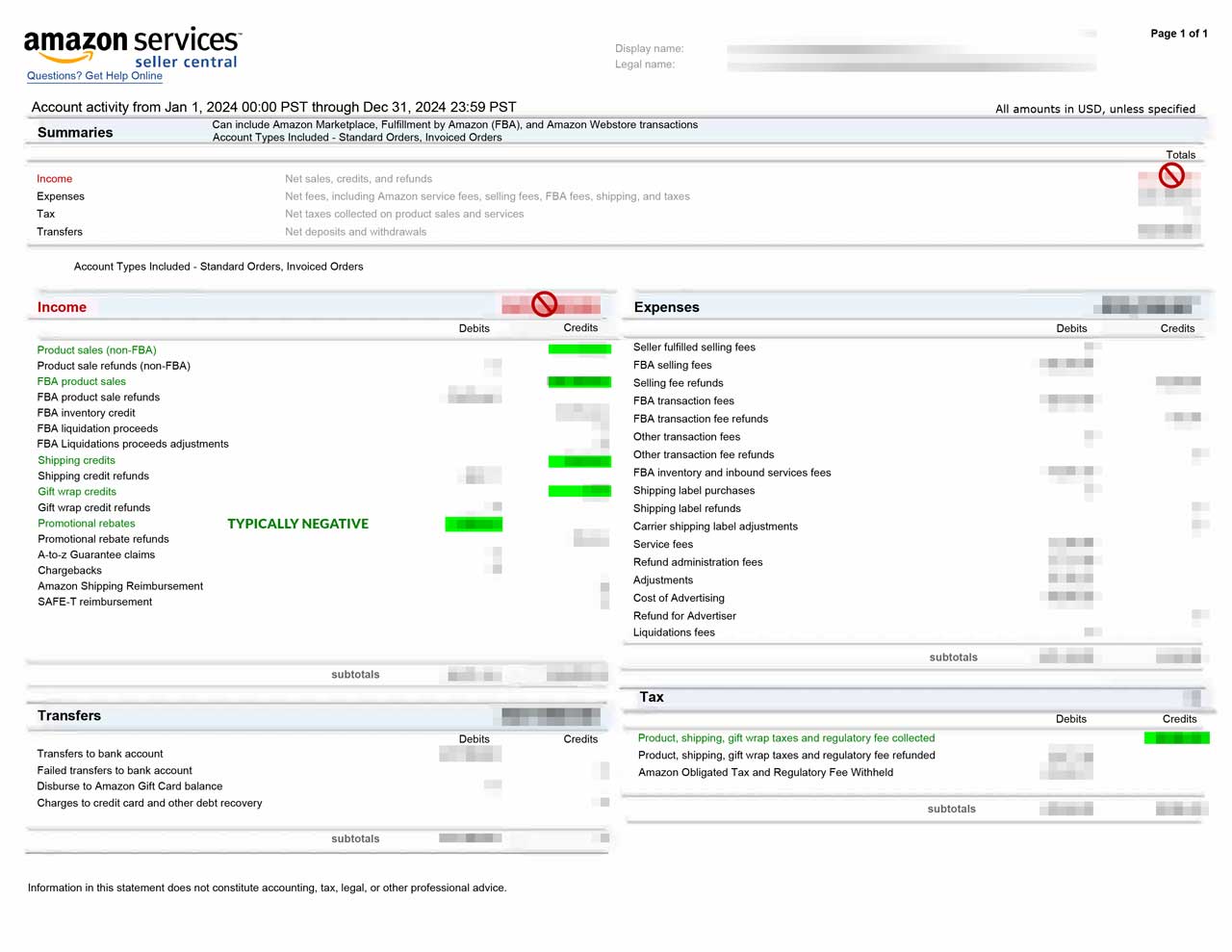Click the Page 1 of 1 indicator

[1179, 34]
